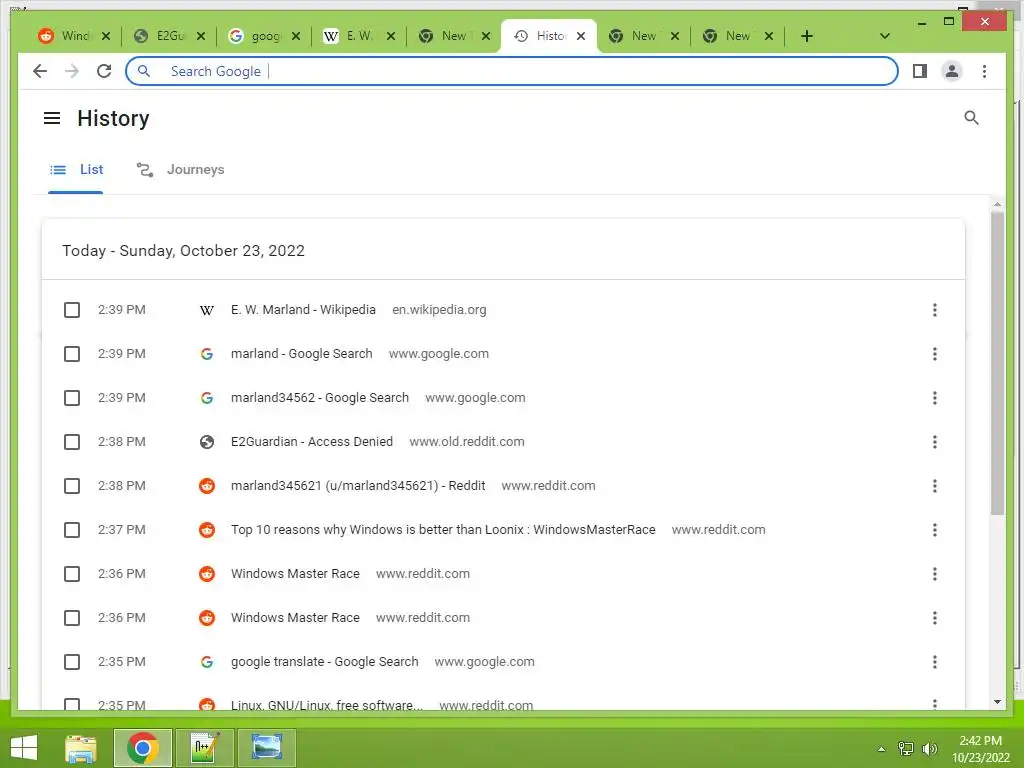Open Top 10 reasons Windows post link
This screenshot has width=1024, height=768.
[x=443, y=530]
